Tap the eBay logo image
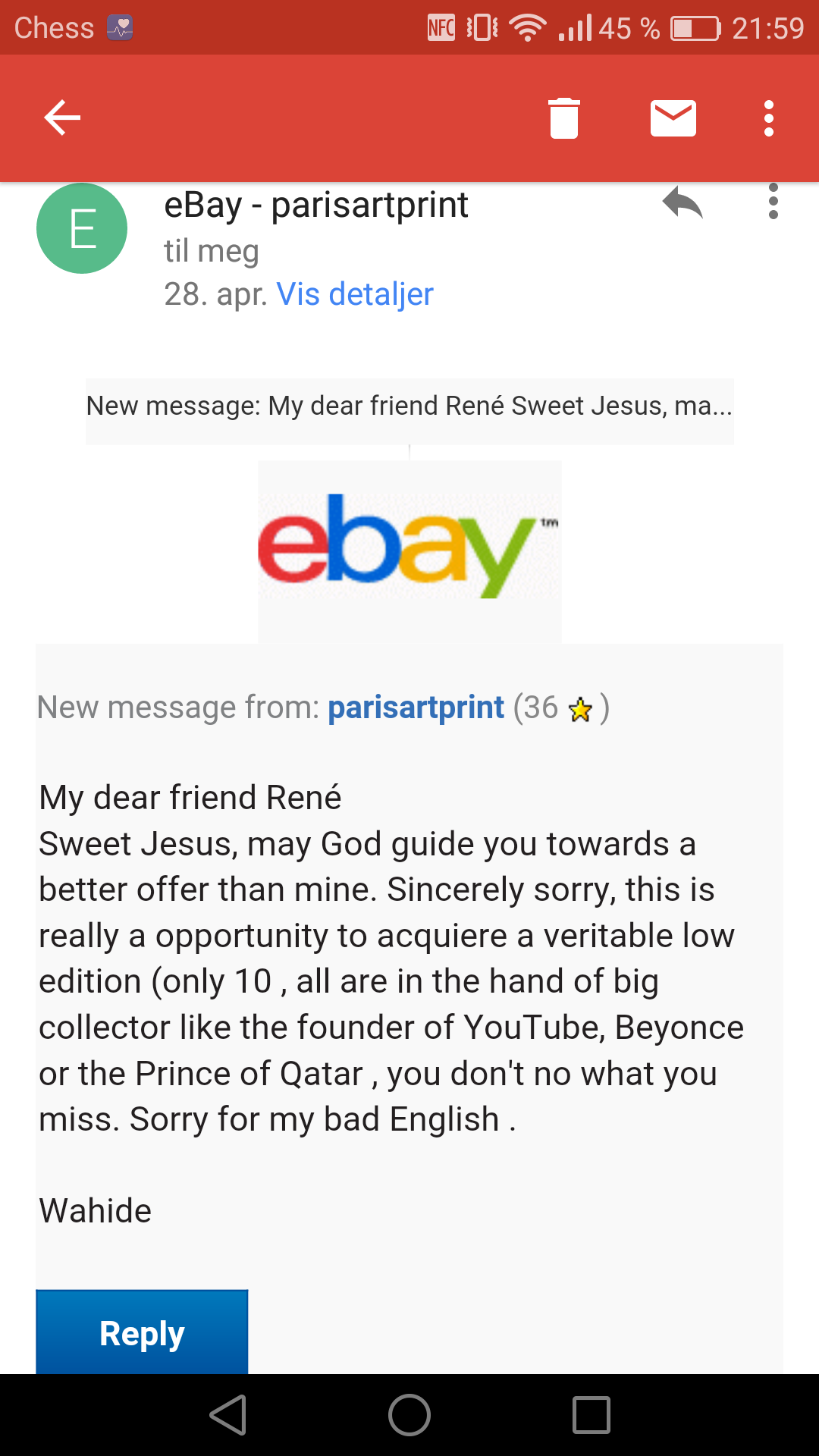The image size is (819, 1456). pos(409,548)
